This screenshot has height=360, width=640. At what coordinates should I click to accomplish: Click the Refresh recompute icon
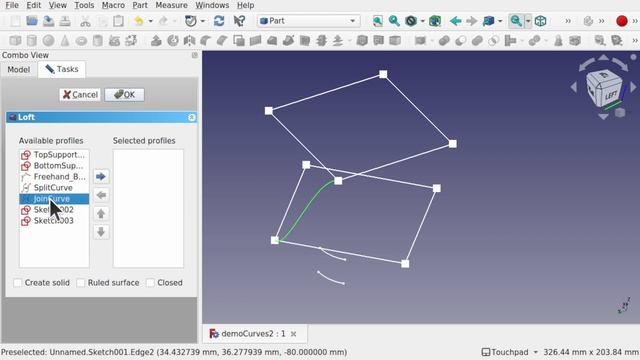click(219, 21)
